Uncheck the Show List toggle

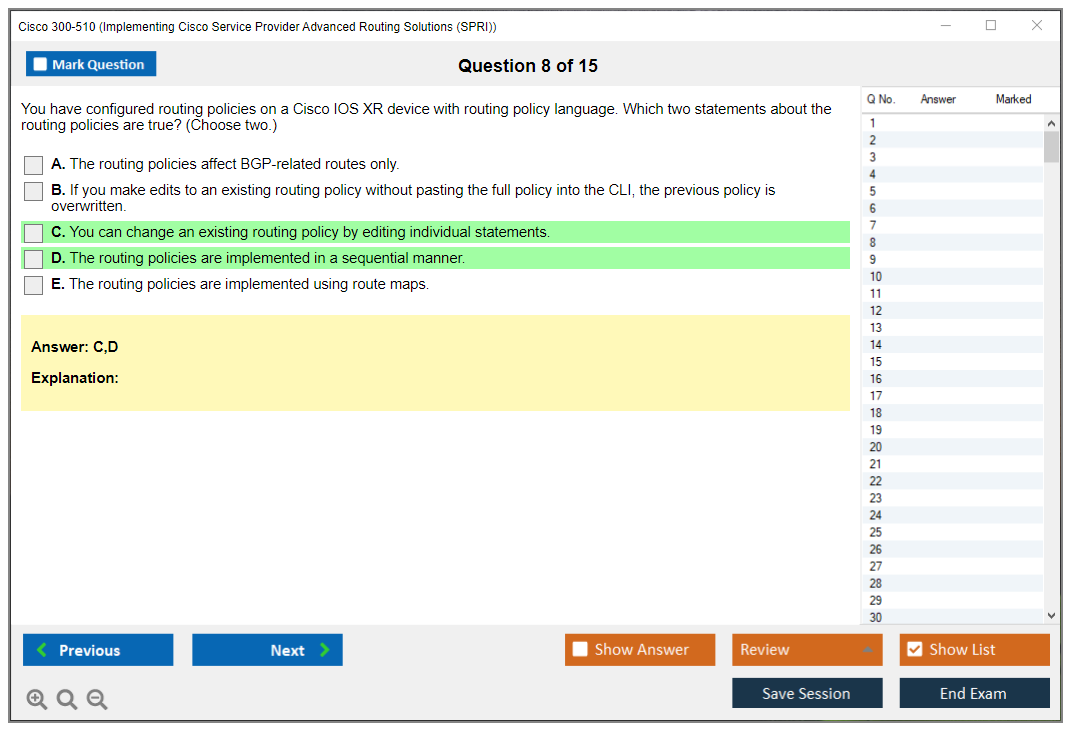(x=914, y=650)
